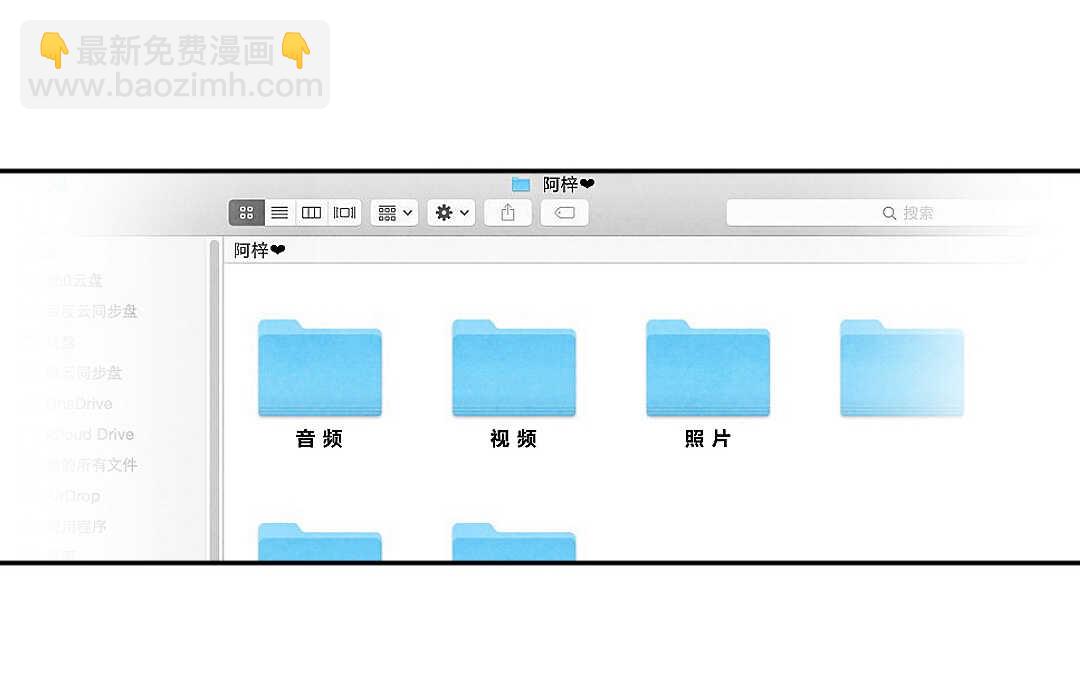1080x675 pixels.
Task: Click the Share toolbar icon
Action: point(508,213)
